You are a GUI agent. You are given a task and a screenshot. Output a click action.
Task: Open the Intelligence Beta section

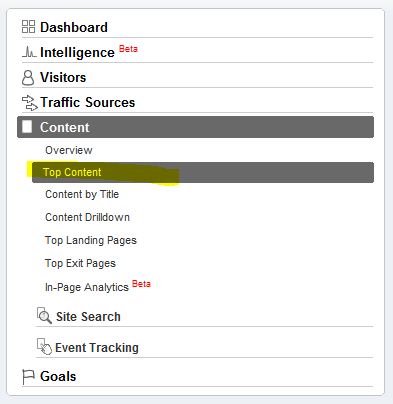[x=89, y=52]
